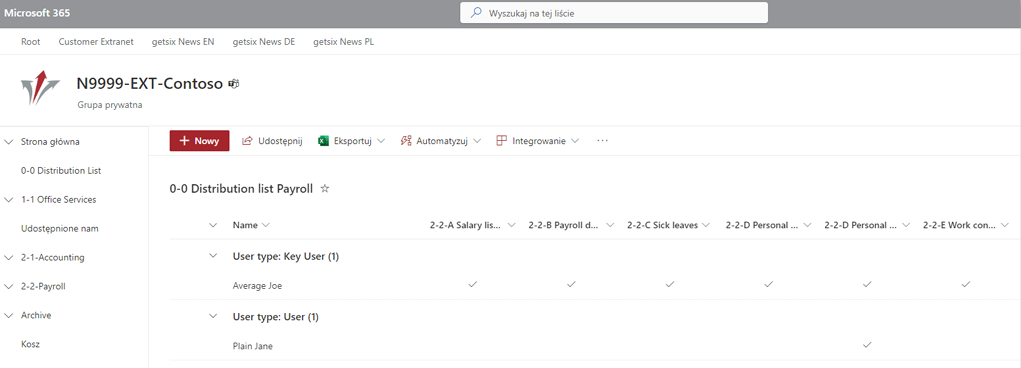Image resolution: width=1021 pixels, height=368 pixels.
Task: Favorite the list with the star icon
Action: 325,189
